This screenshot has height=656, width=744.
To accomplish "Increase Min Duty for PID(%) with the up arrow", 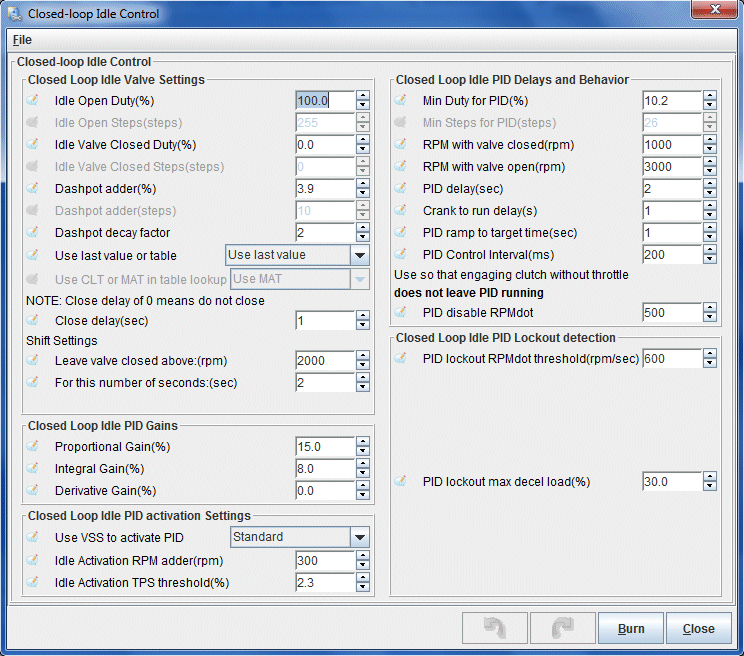I will coord(710,95).
